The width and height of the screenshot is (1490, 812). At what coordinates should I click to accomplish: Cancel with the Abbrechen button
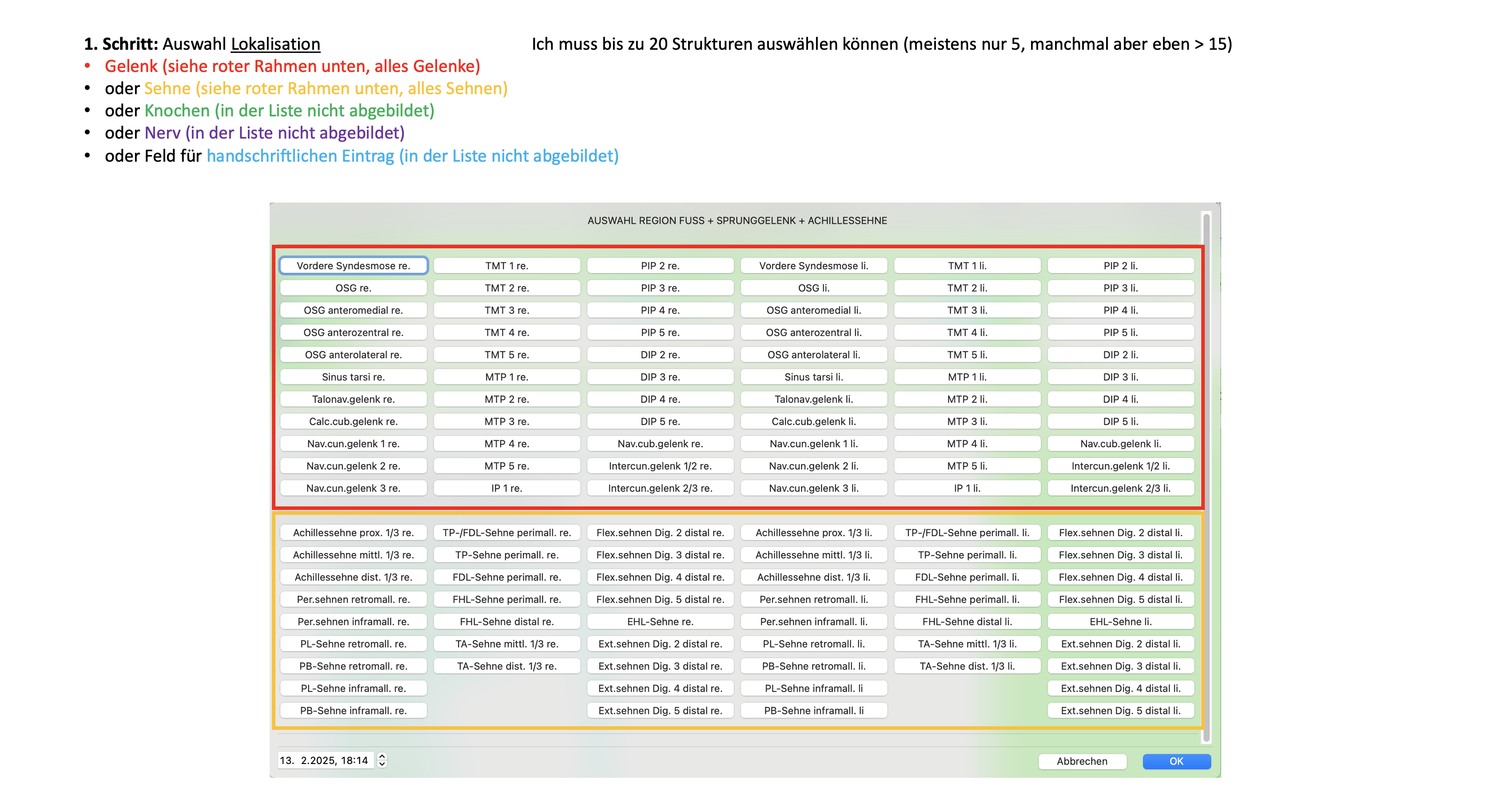1082,761
